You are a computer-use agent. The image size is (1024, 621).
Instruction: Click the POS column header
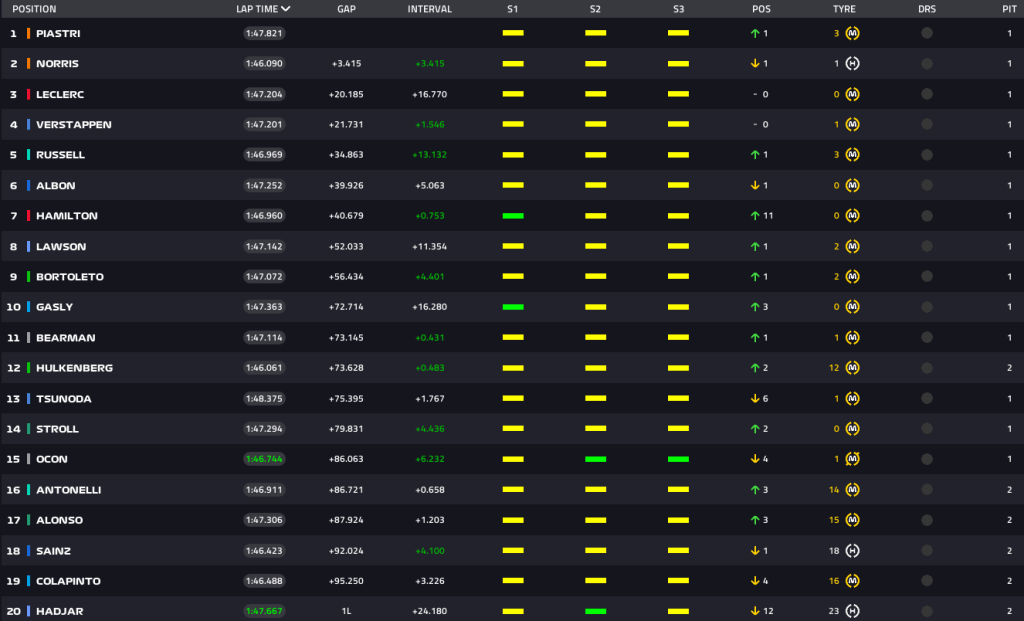pos(761,9)
